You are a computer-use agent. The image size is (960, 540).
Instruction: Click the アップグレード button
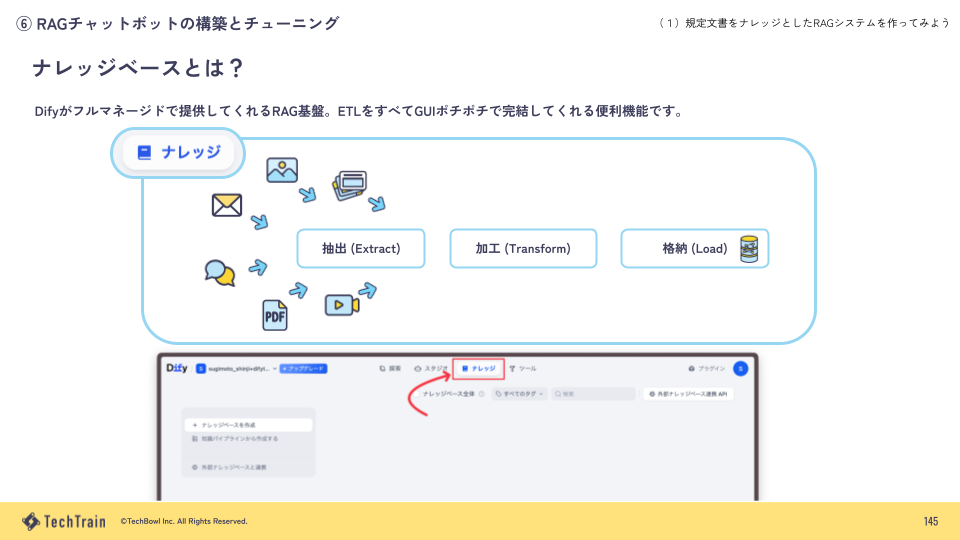click(303, 368)
